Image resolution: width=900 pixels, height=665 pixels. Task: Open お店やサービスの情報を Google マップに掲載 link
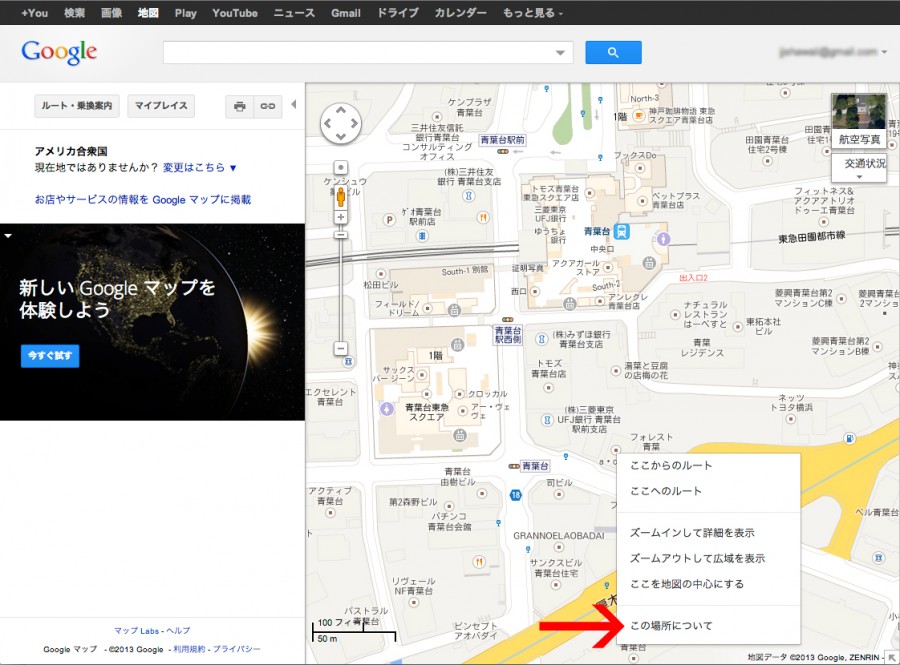point(143,200)
